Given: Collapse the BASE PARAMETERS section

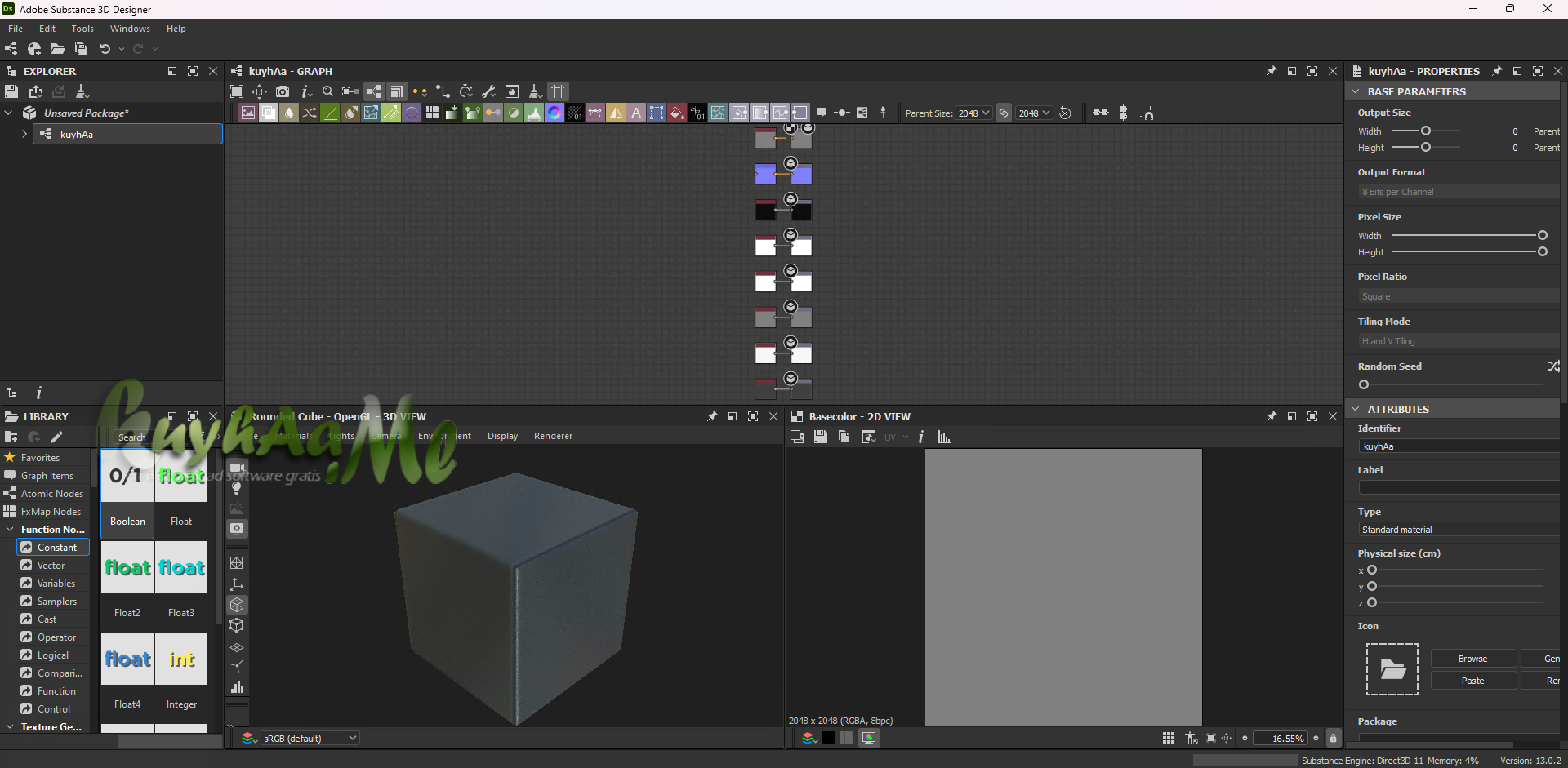Looking at the screenshot, I should pyautogui.click(x=1356, y=91).
